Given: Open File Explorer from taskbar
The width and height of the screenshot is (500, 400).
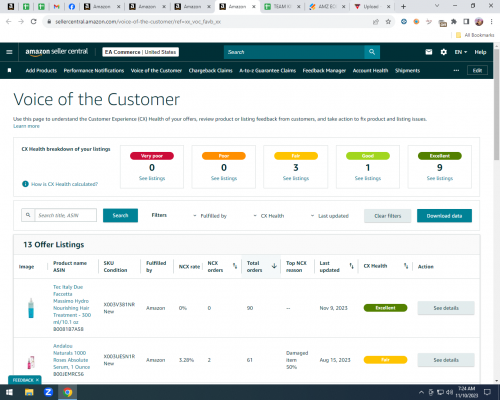Looking at the screenshot, I should point(29,392).
